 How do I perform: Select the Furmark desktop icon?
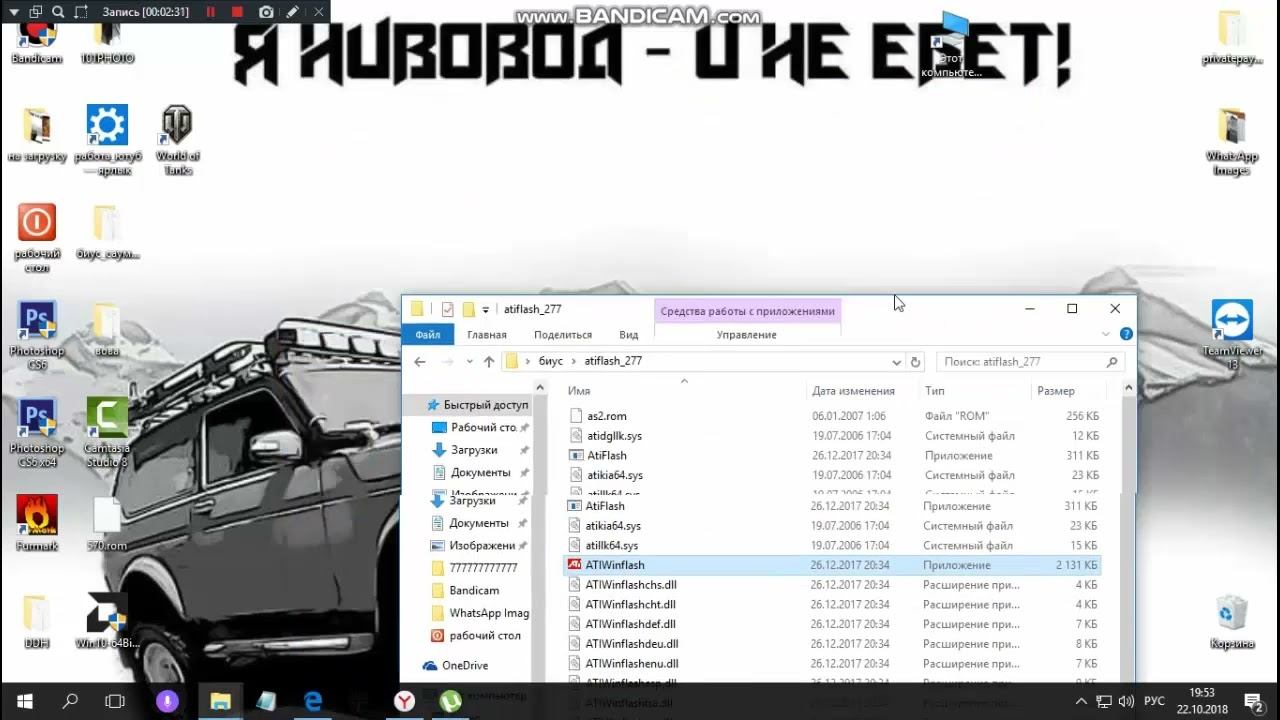[37, 523]
